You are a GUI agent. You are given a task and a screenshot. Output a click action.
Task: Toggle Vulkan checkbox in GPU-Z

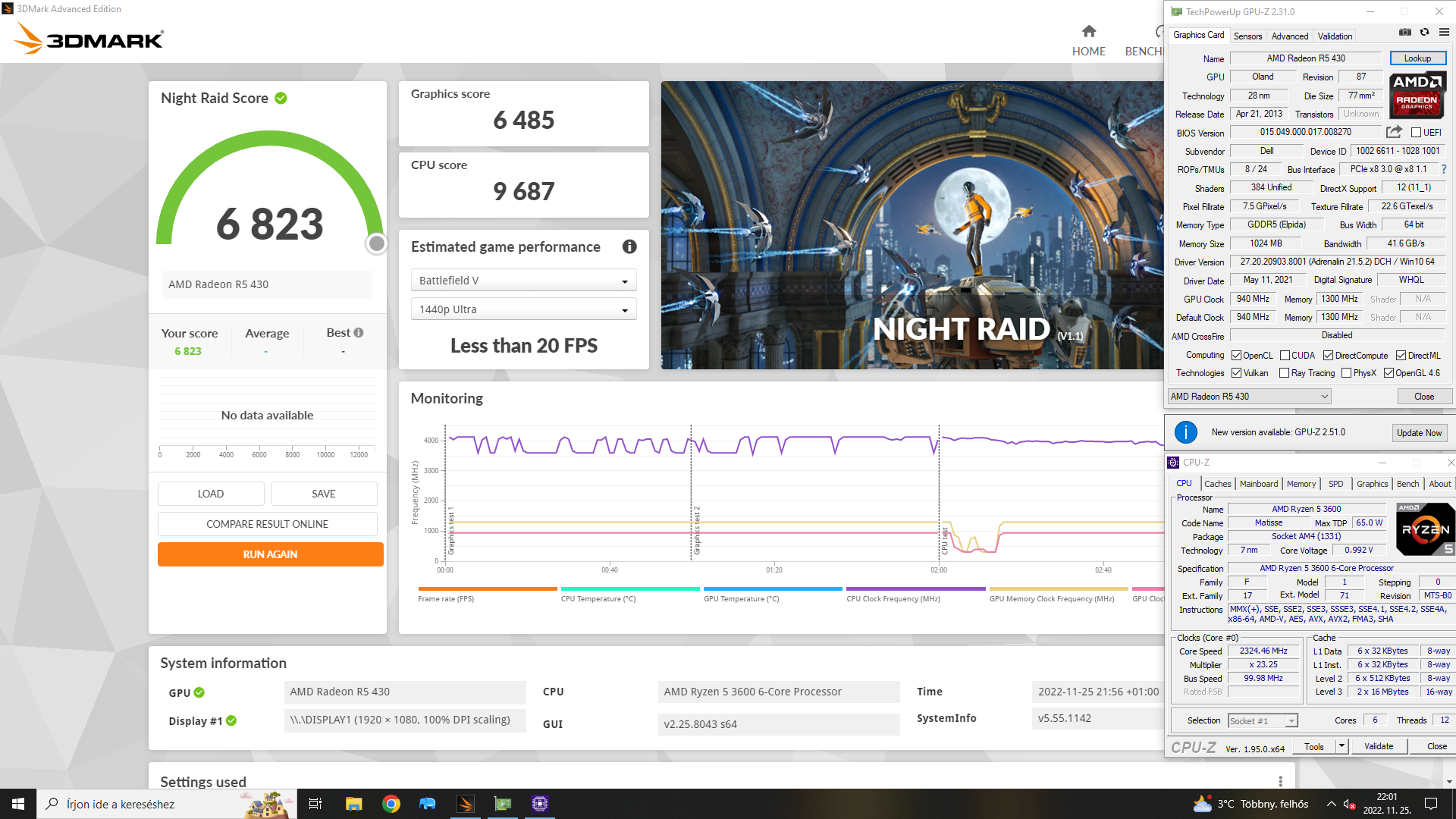click(x=1237, y=373)
